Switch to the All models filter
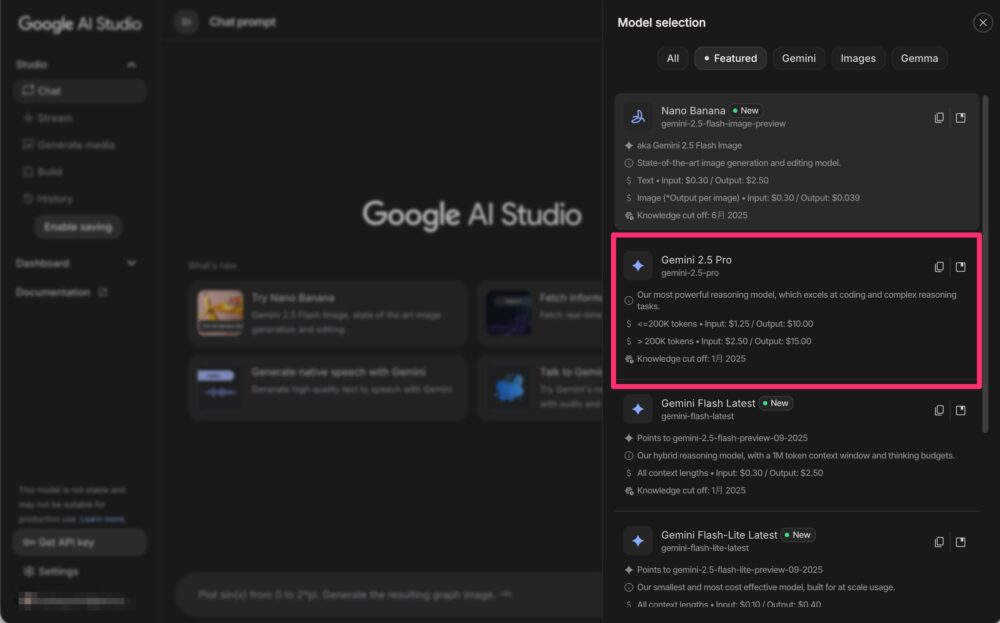1000x623 pixels. point(673,58)
